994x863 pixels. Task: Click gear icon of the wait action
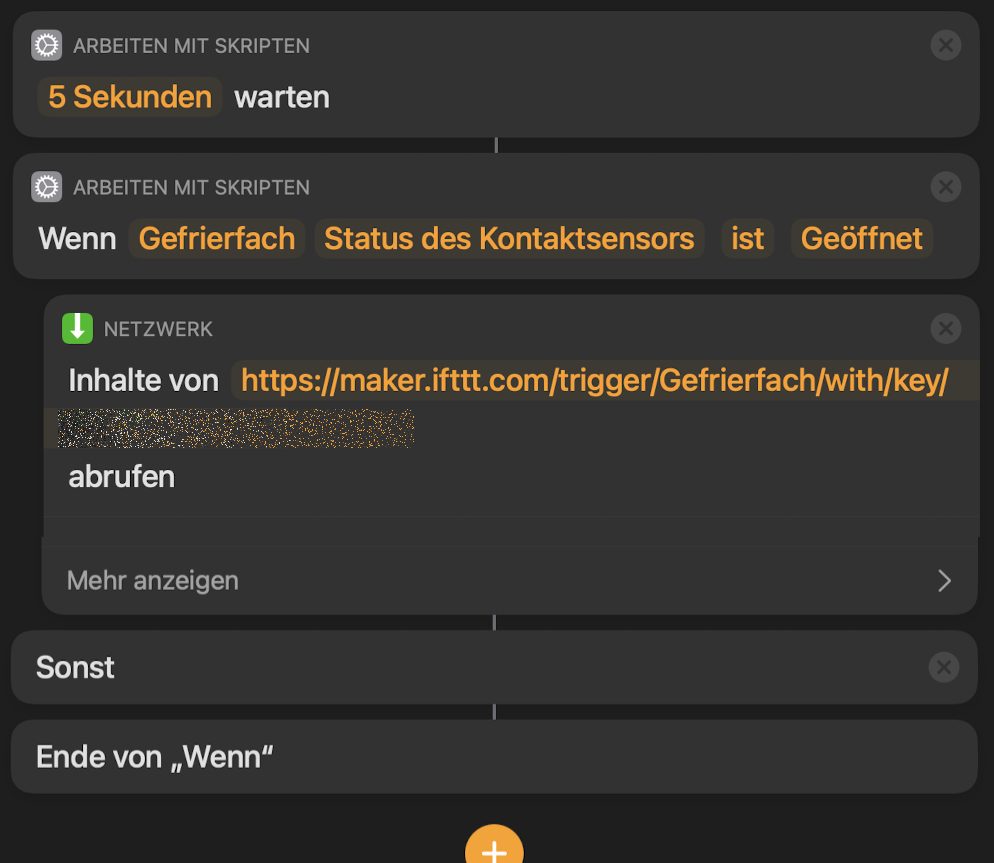tap(47, 45)
